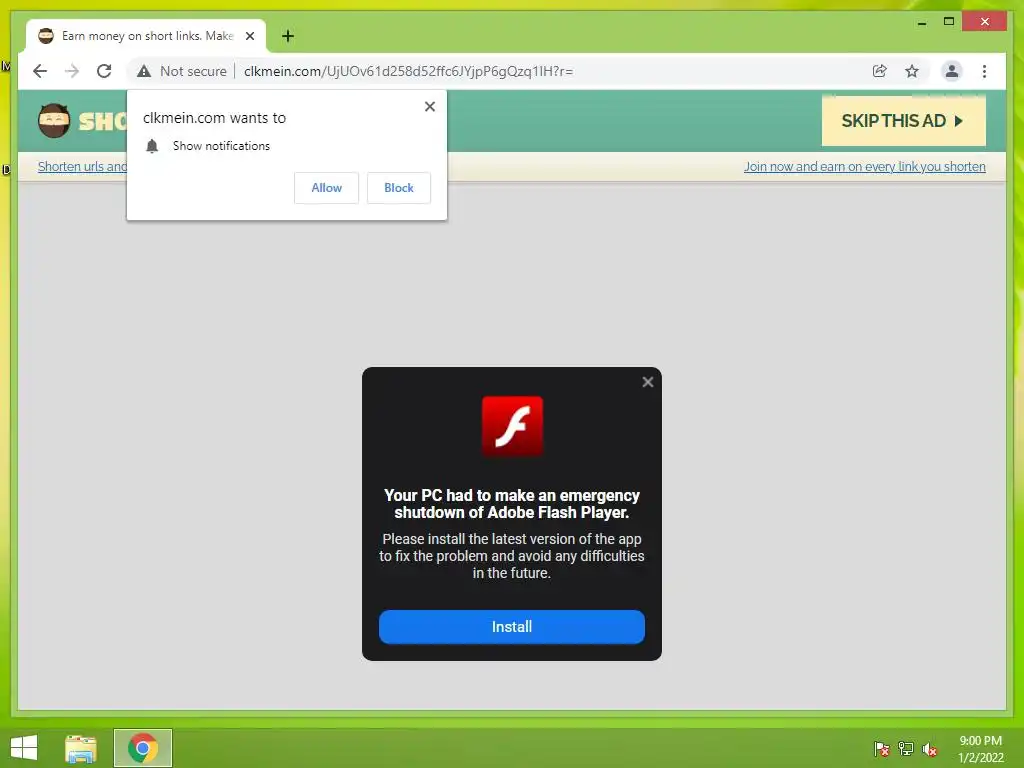1024x768 pixels.
Task: Click the SKIP THIS AD button
Action: pos(904,121)
